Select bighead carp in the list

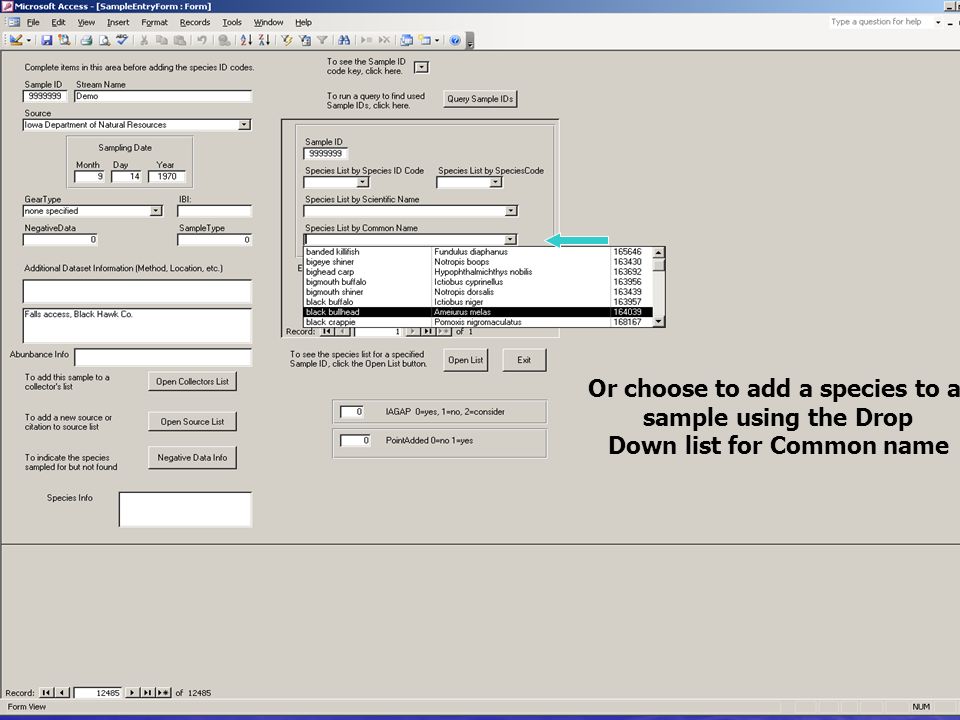click(478, 272)
